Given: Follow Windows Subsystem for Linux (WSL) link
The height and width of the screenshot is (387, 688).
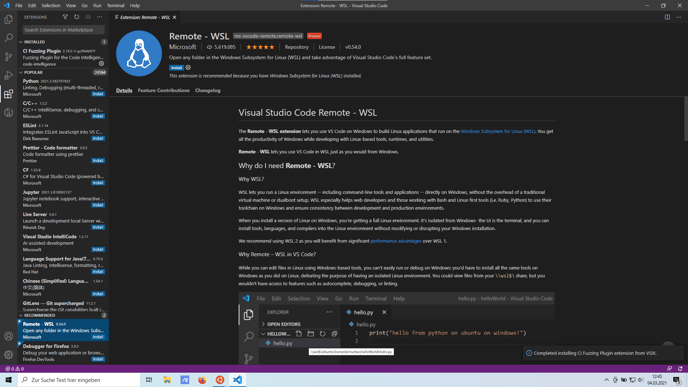Looking at the screenshot, I should pos(498,131).
